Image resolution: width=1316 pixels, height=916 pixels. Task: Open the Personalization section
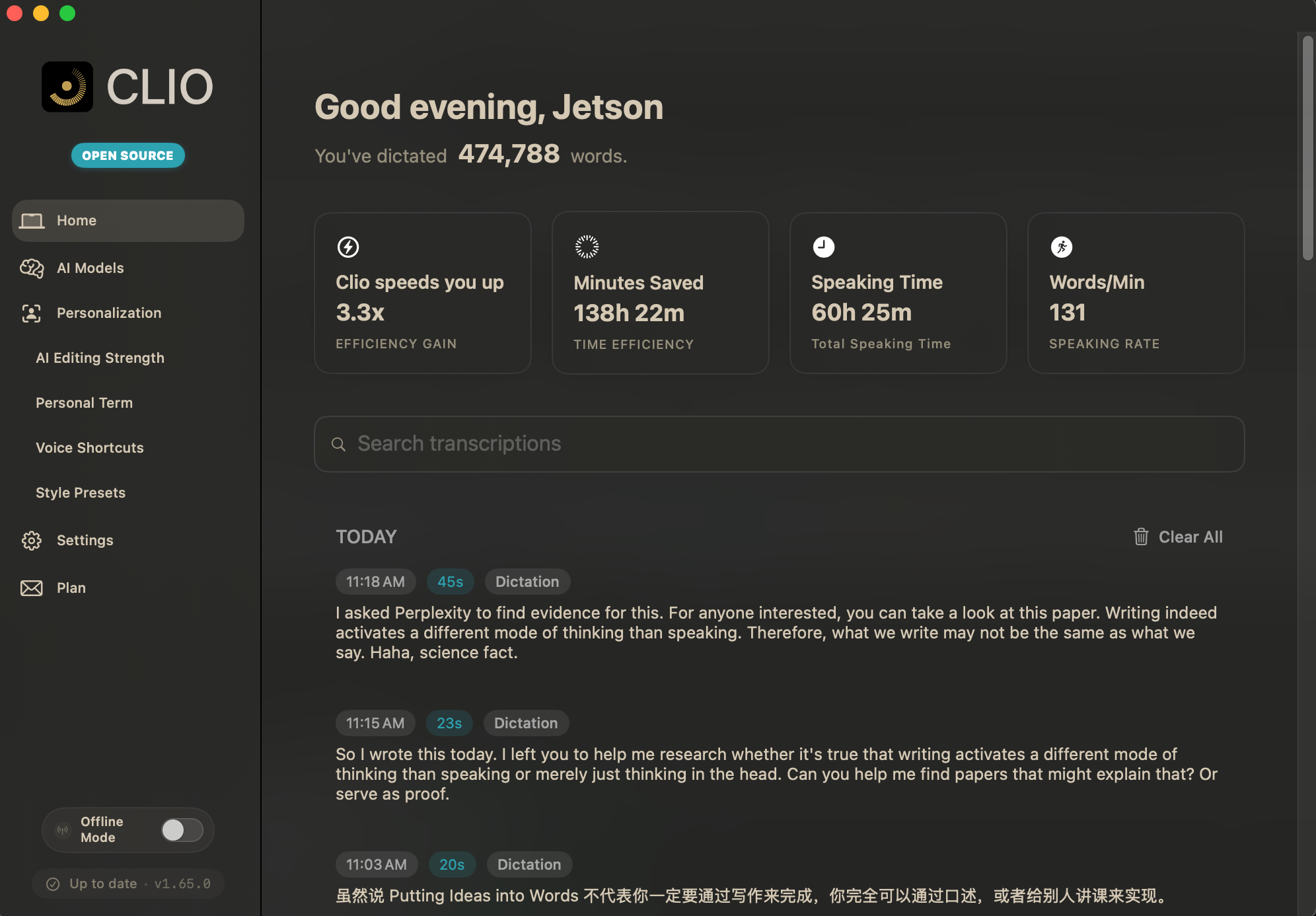click(109, 313)
